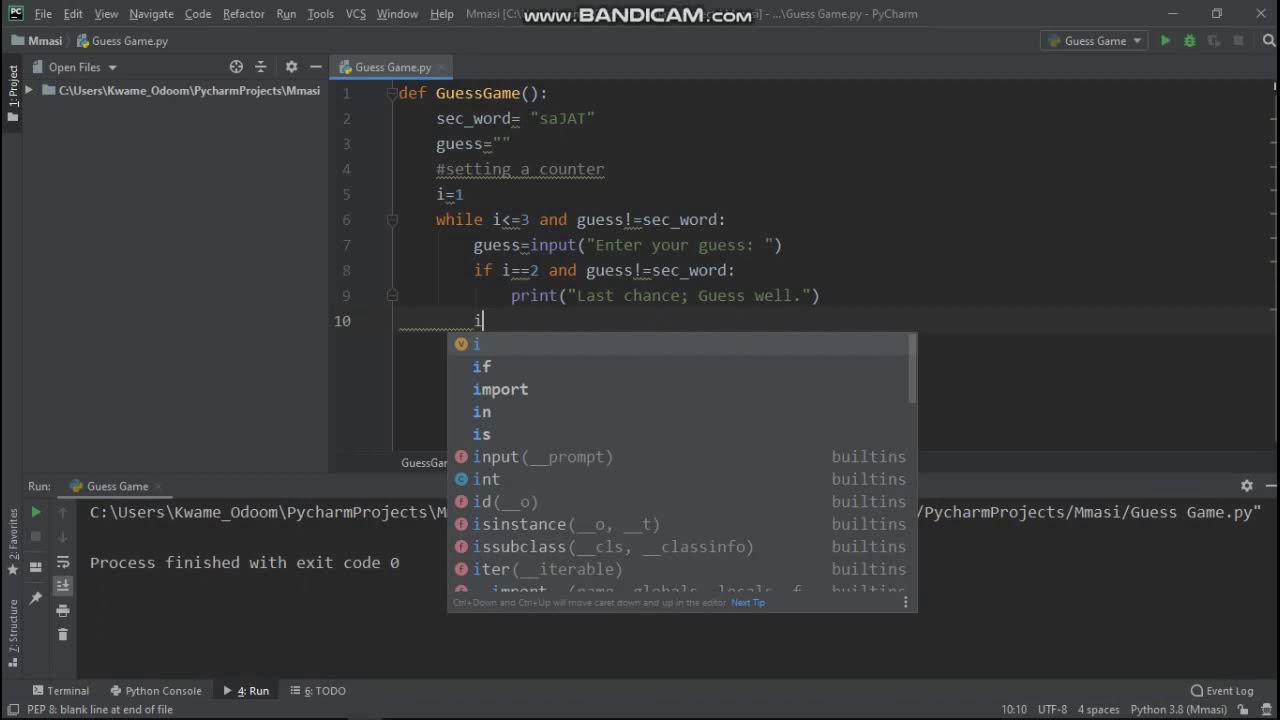Choose the 'int' builtins completion suggestion

681,479
